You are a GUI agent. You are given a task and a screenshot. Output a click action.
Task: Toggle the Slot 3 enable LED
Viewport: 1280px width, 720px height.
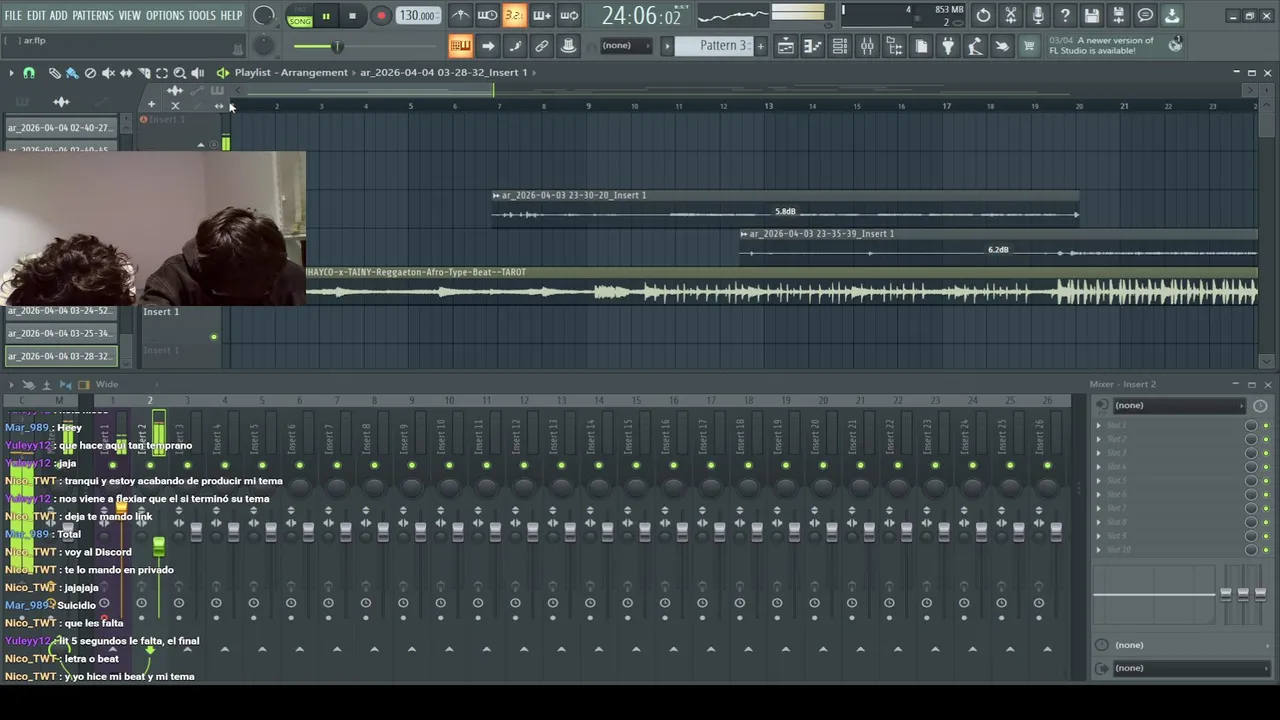pyautogui.click(x=1266, y=453)
